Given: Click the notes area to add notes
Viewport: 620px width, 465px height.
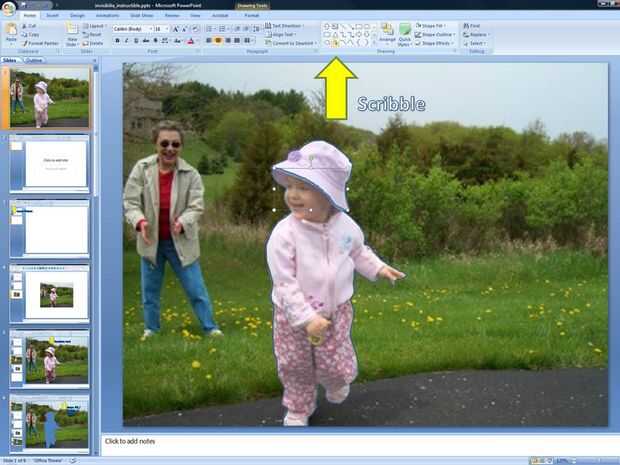Looking at the screenshot, I should (x=360, y=444).
